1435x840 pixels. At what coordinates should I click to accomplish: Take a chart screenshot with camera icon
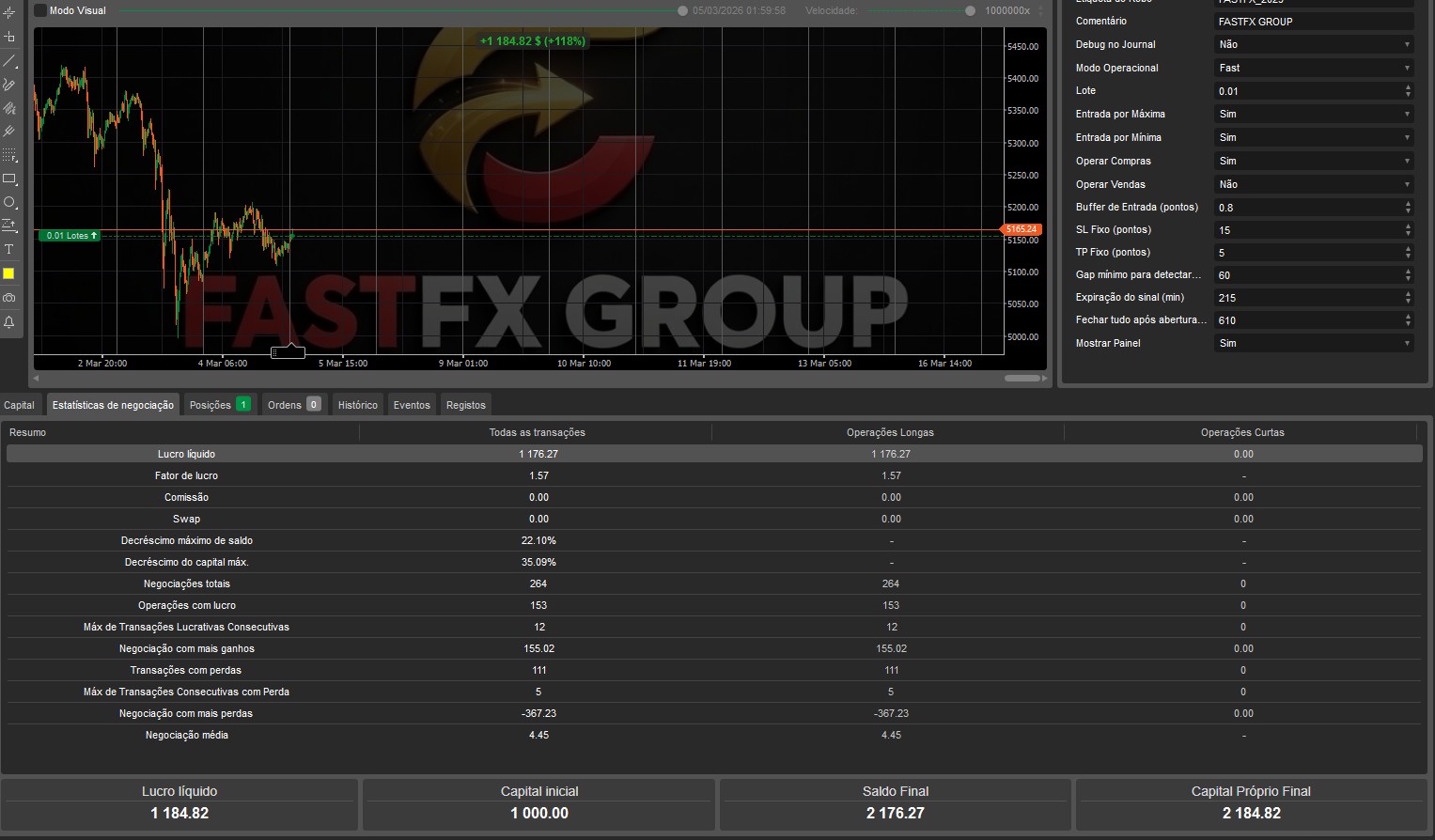pyautogui.click(x=9, y=299)
